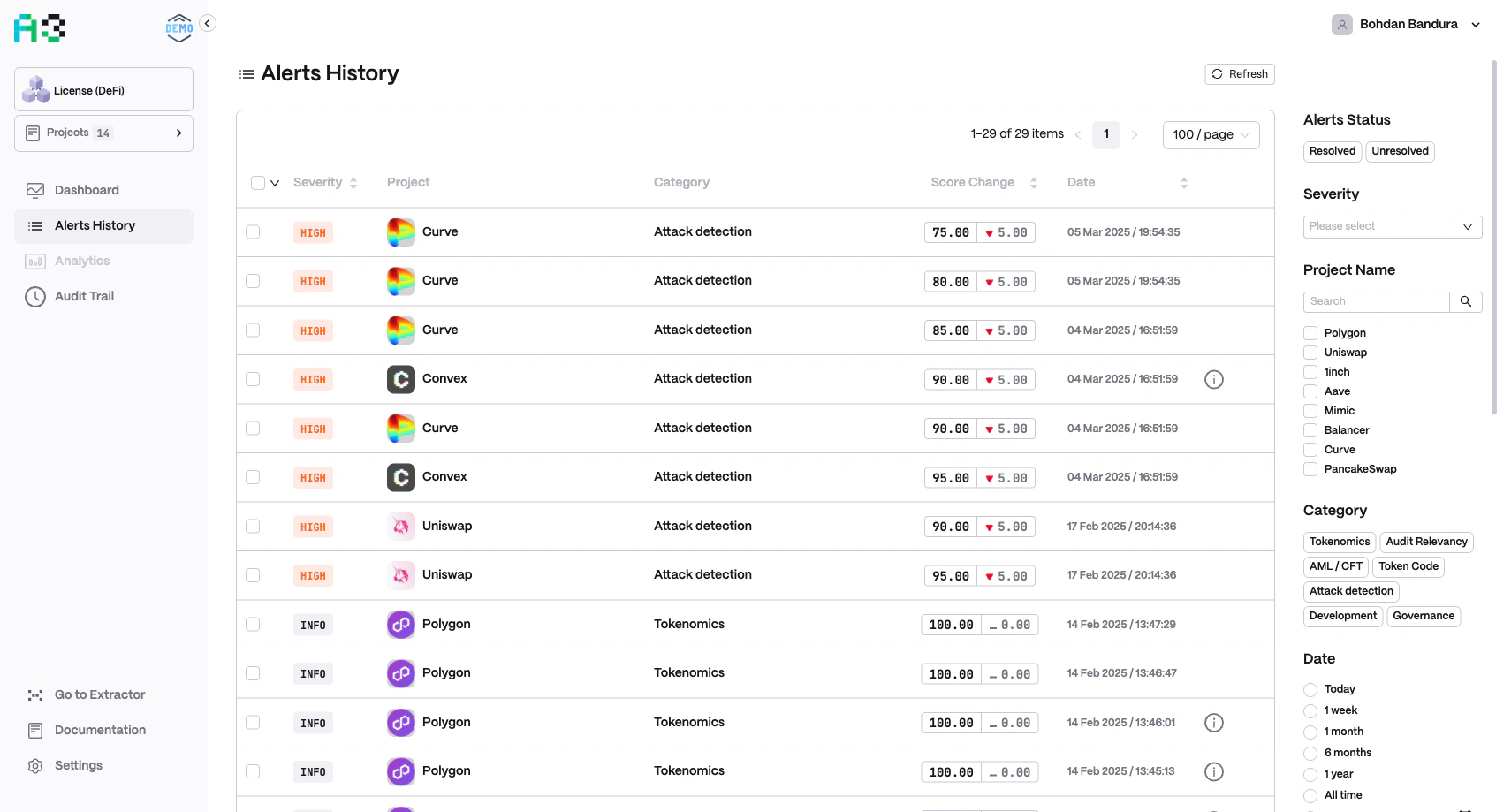
Task: Click the next page arrow
Action: [1135, 134]
